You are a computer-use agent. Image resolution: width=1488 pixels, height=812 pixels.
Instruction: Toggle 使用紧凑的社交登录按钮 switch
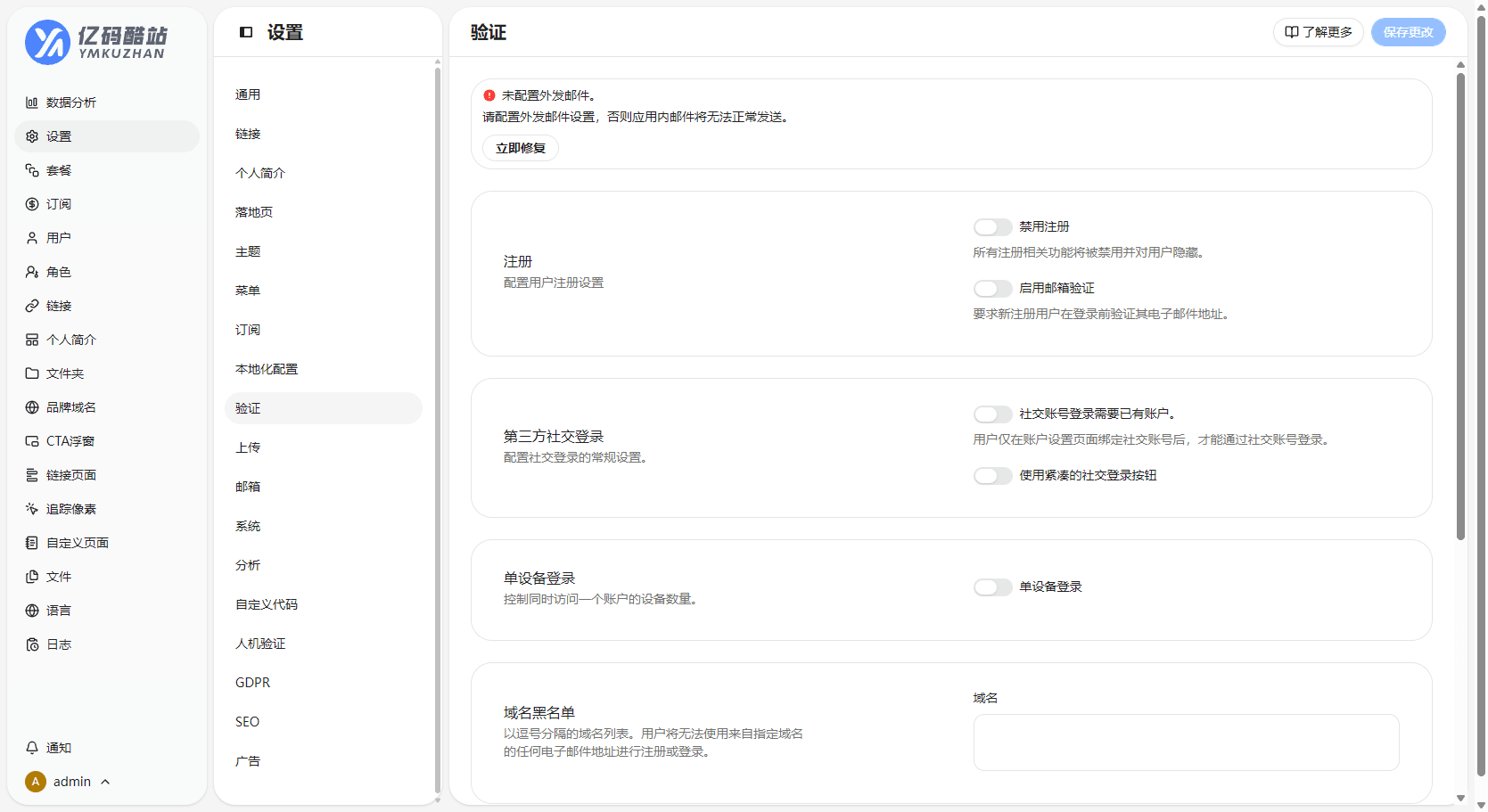[992, 476]
